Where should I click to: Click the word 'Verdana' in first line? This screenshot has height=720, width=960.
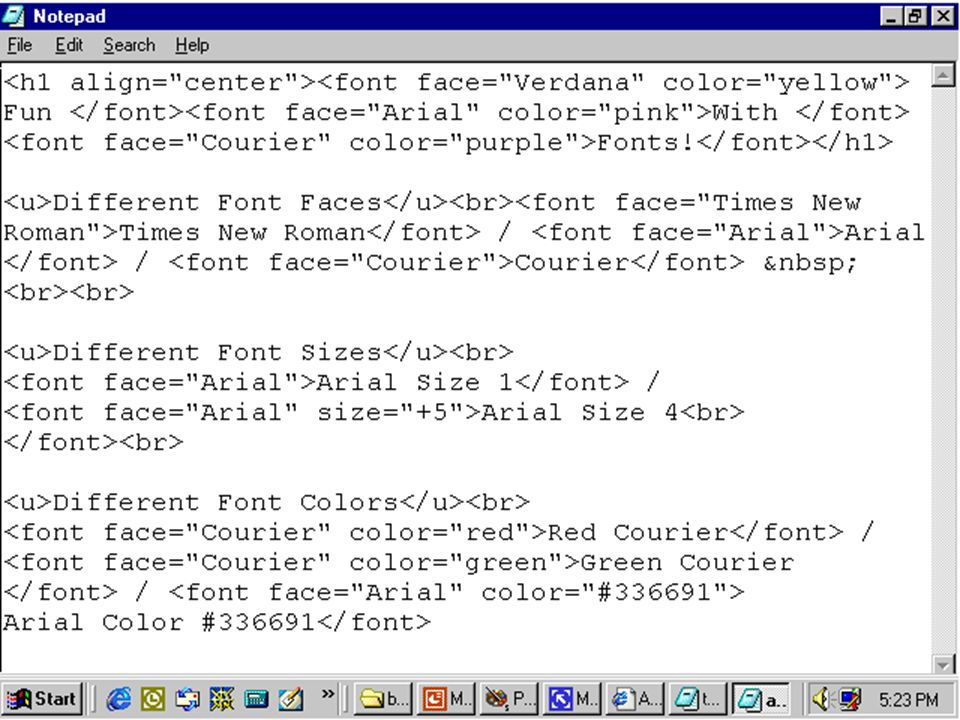point(572,82)
